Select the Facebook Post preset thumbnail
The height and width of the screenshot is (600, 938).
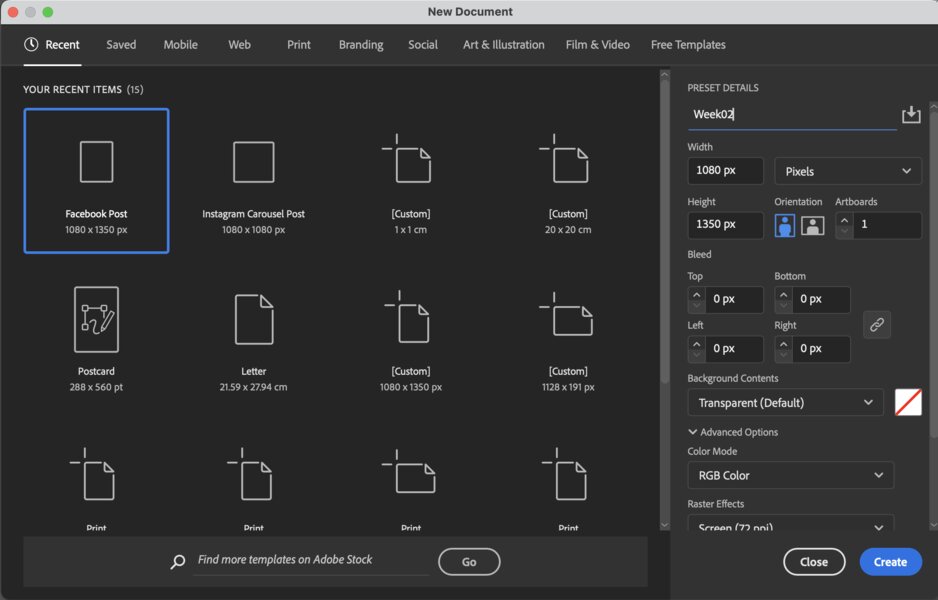coord(96,162)
